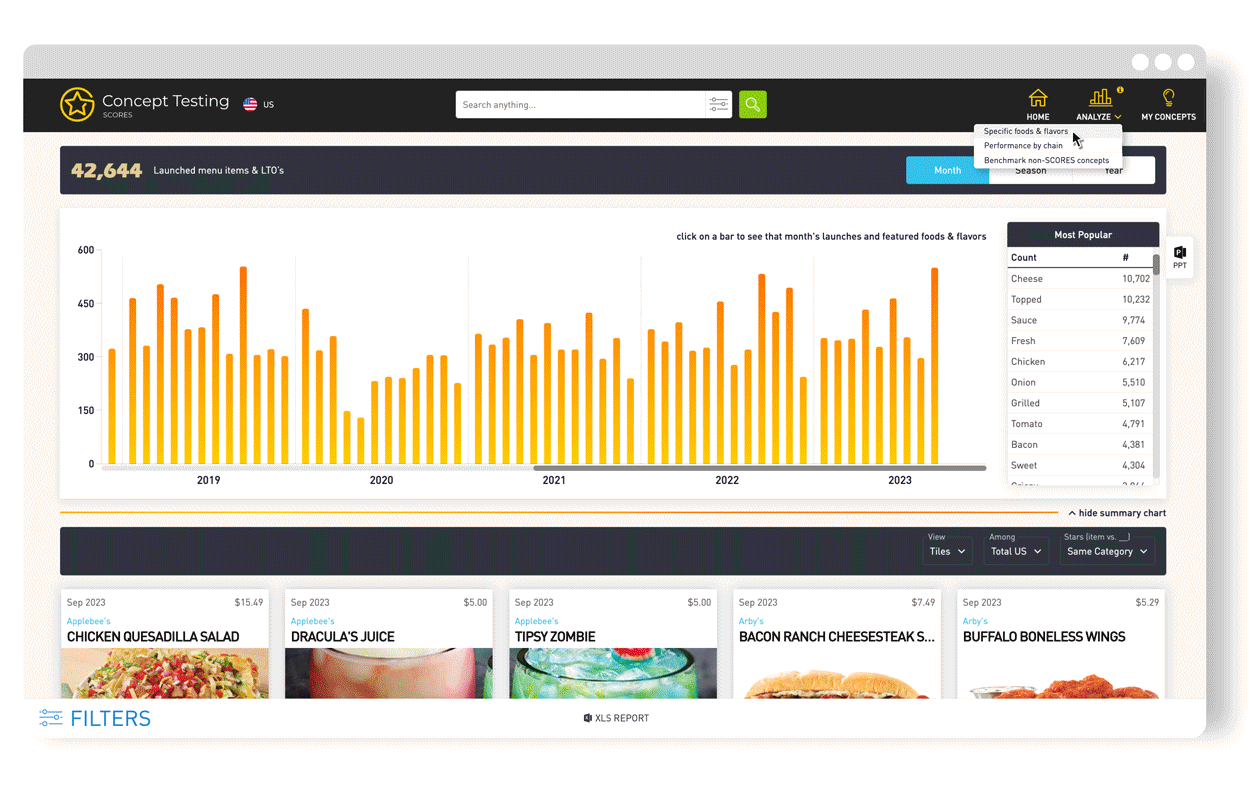The image size is (1250, 786).
Task: Switch chart grouping to Year
Action: [1113, 172]
